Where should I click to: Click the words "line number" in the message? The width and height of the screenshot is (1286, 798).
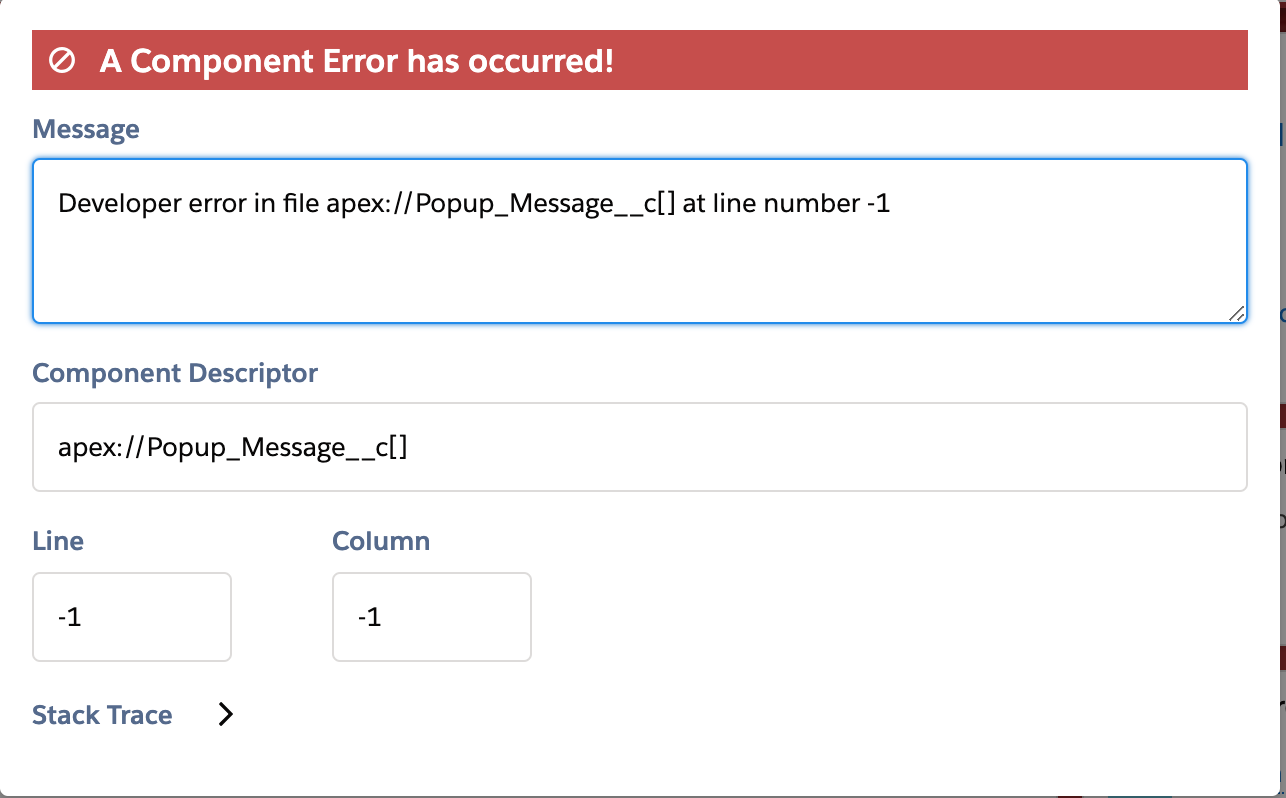point(782,204)
